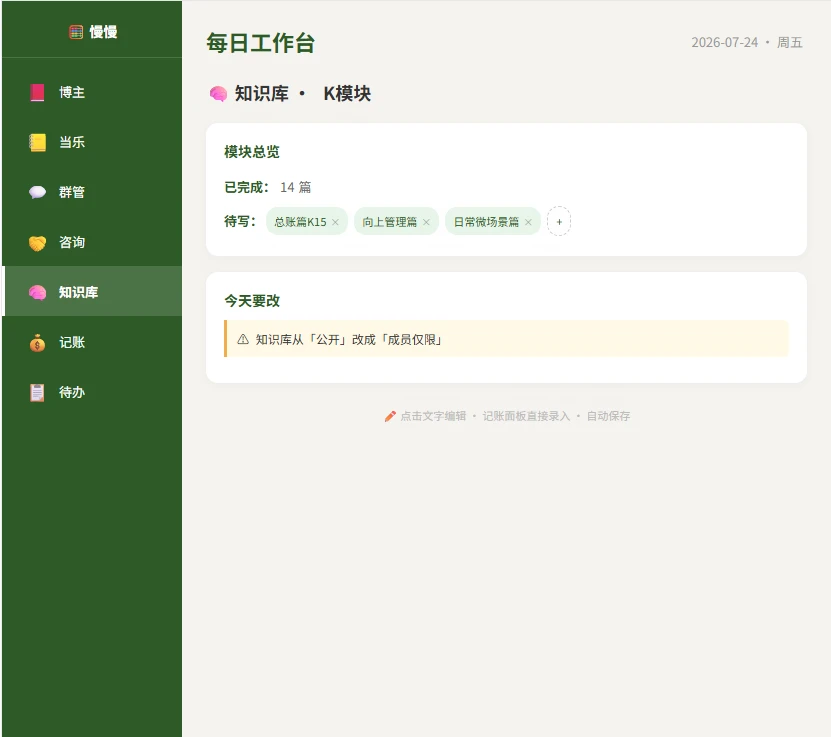
Task: Remove the 向上管理篇 tag
Action: (426, 222)
